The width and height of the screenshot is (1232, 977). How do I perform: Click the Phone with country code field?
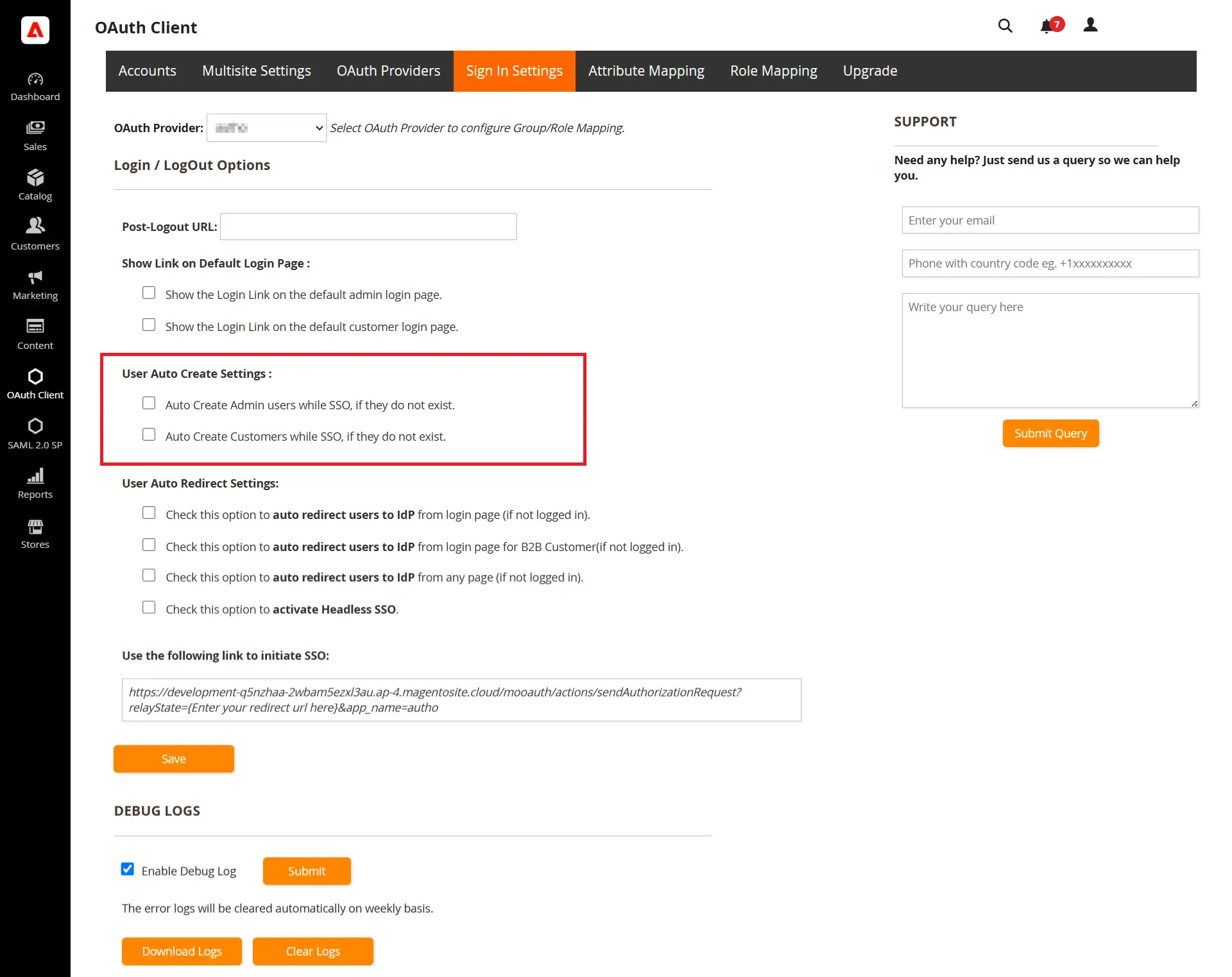point(1050,264)
